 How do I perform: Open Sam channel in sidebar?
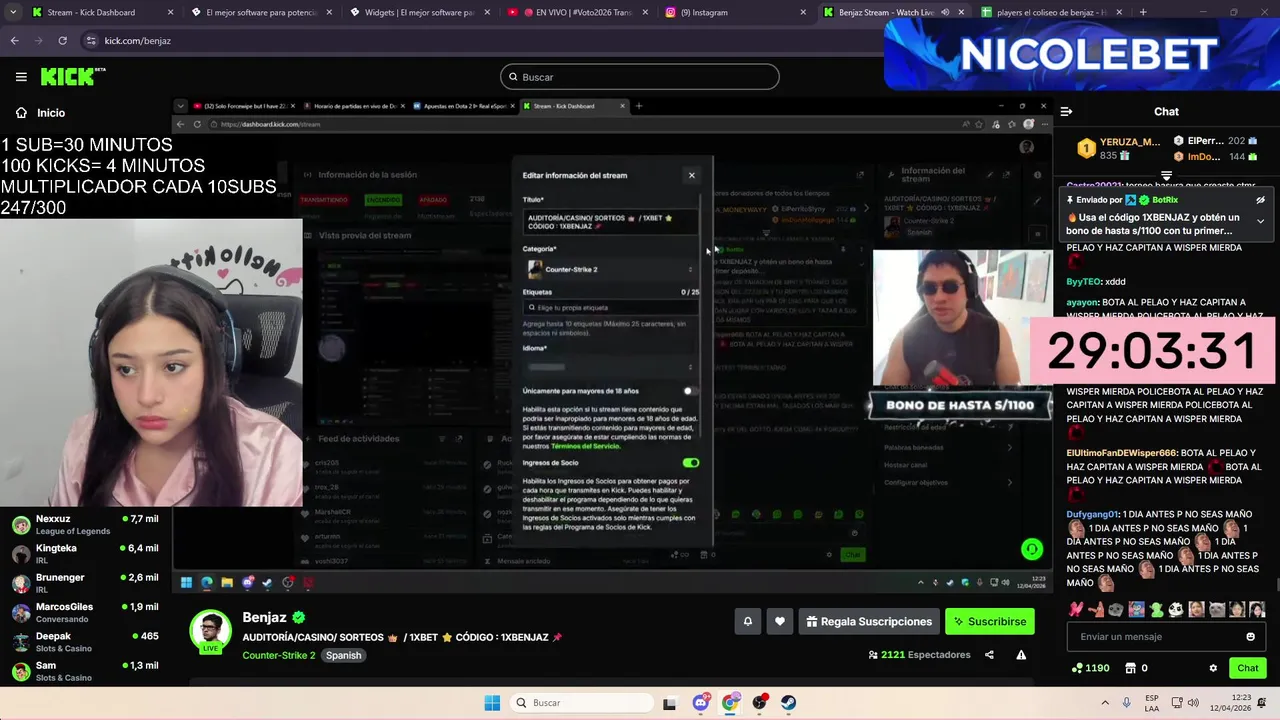click(x=85, y=671)
